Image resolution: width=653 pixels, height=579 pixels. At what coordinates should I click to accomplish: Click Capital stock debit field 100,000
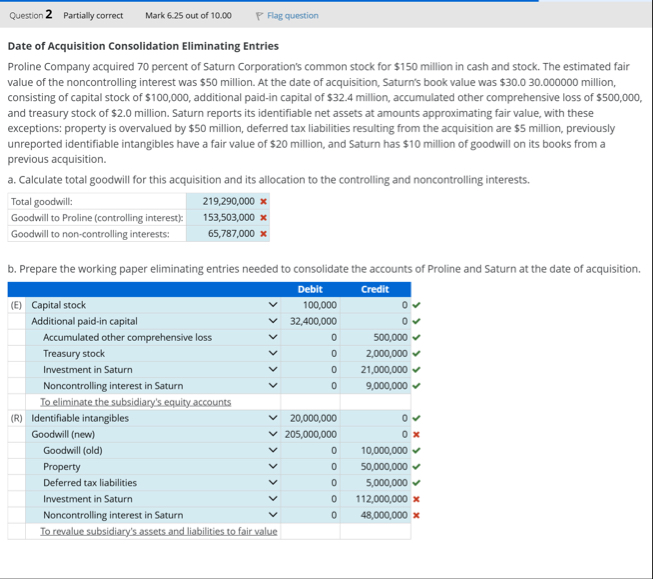pos(310,305)
